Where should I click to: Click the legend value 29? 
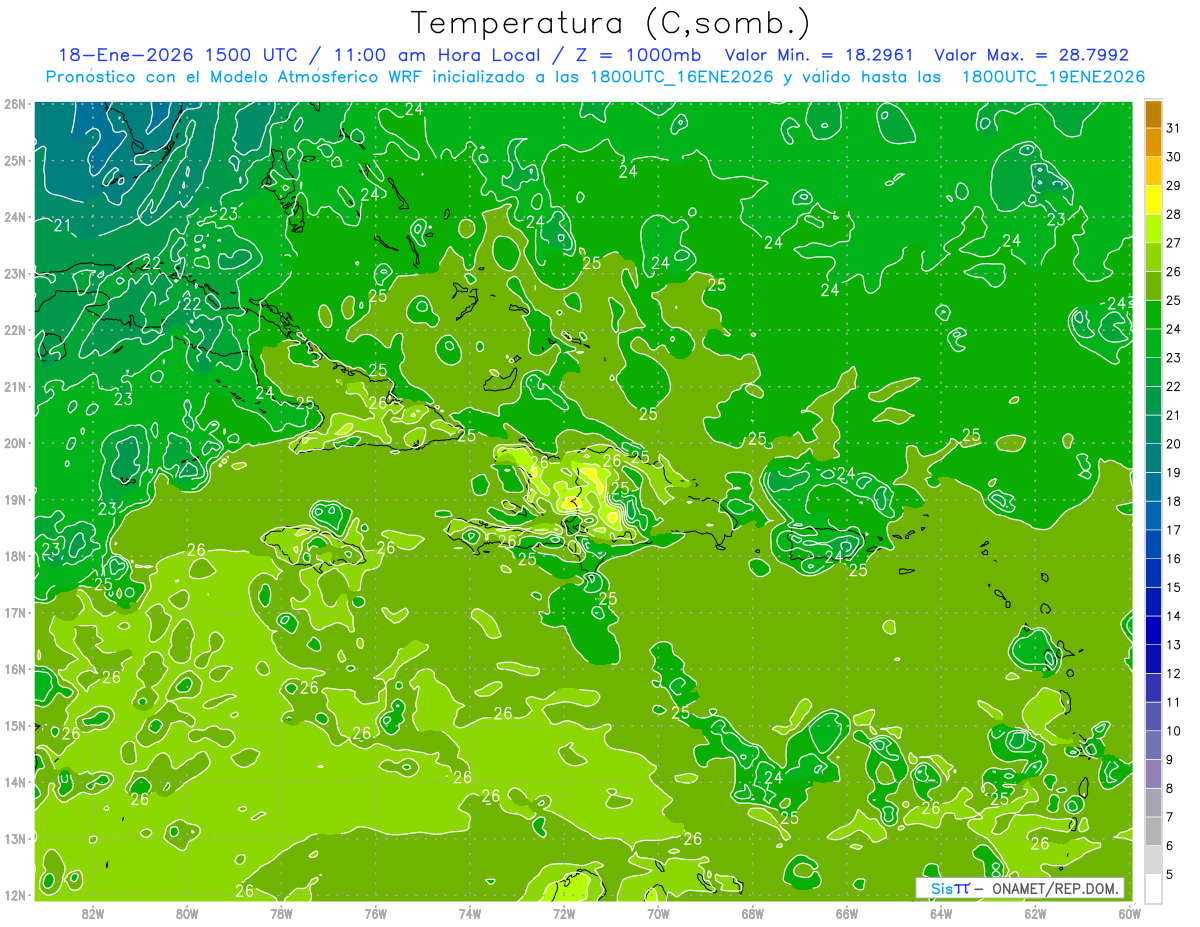point(1173,186)
